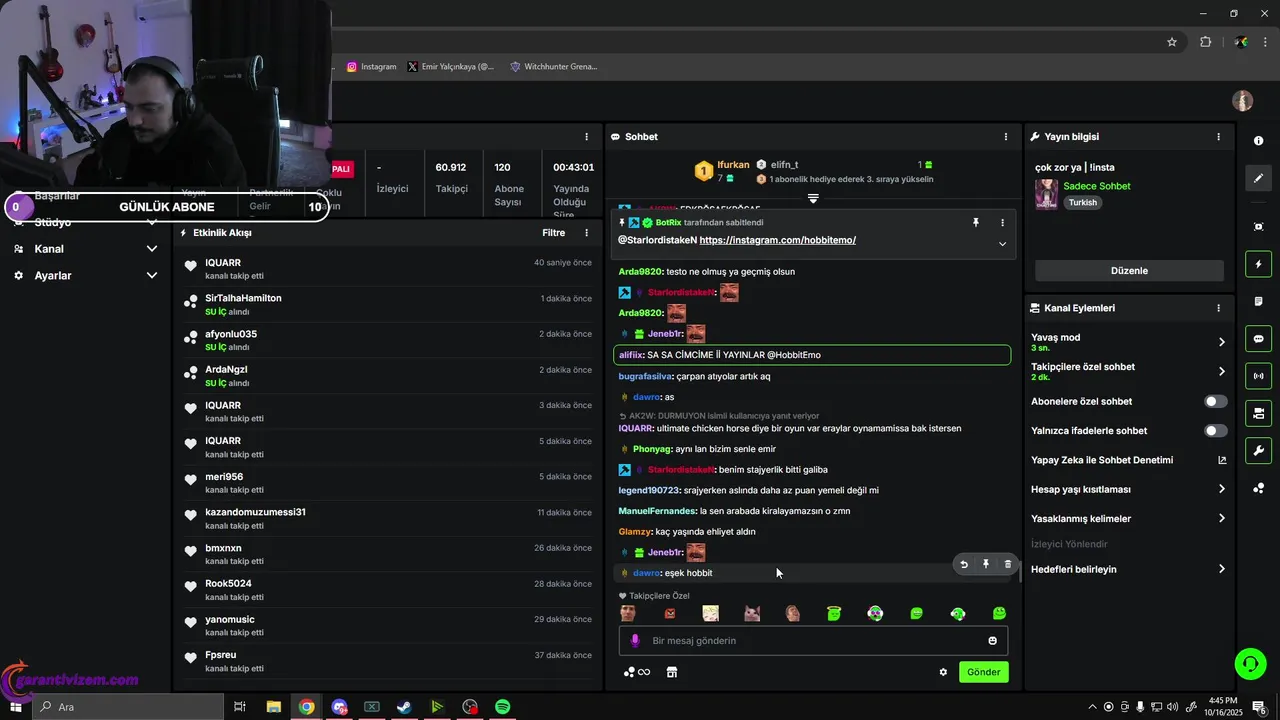Open File Explorer from the taskbar
The height and width of the screenshot is (720, 1280).
273,707
